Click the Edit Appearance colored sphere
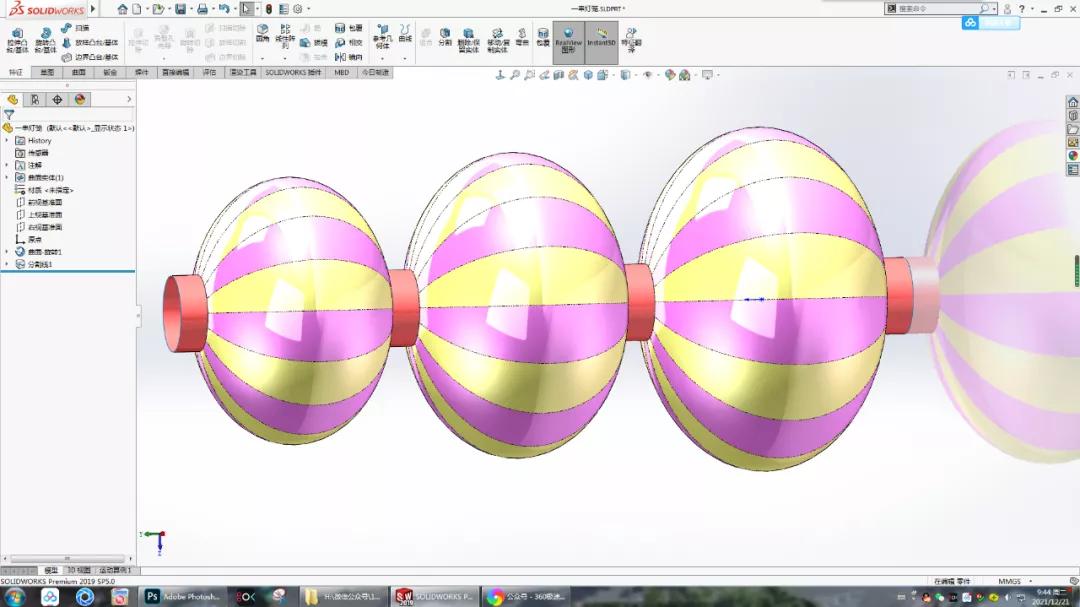This screenshot has width=1080, height=607. pyautogui.click(x=669, y=74)
